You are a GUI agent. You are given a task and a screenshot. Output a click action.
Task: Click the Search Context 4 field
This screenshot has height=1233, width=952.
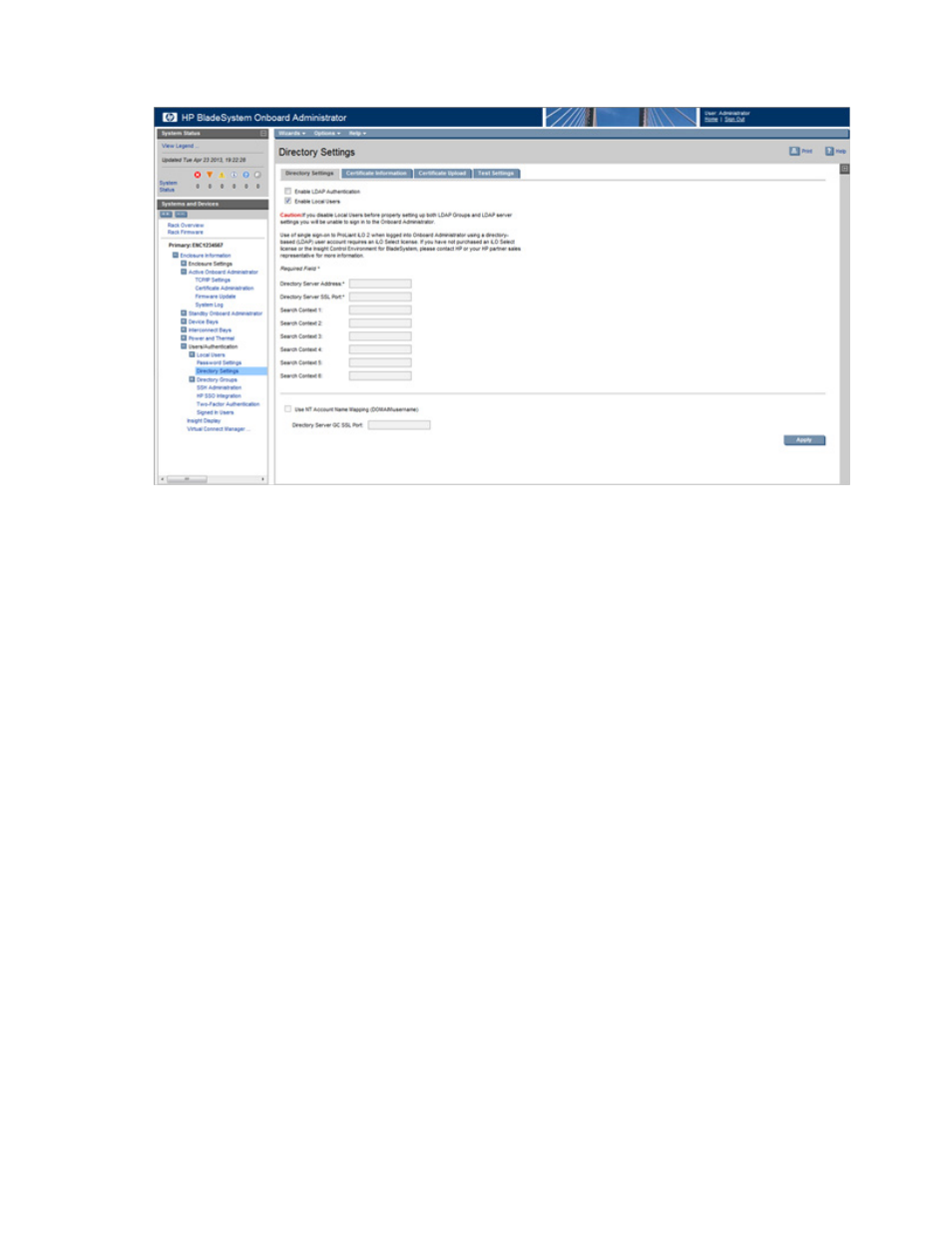coord(379,348)
